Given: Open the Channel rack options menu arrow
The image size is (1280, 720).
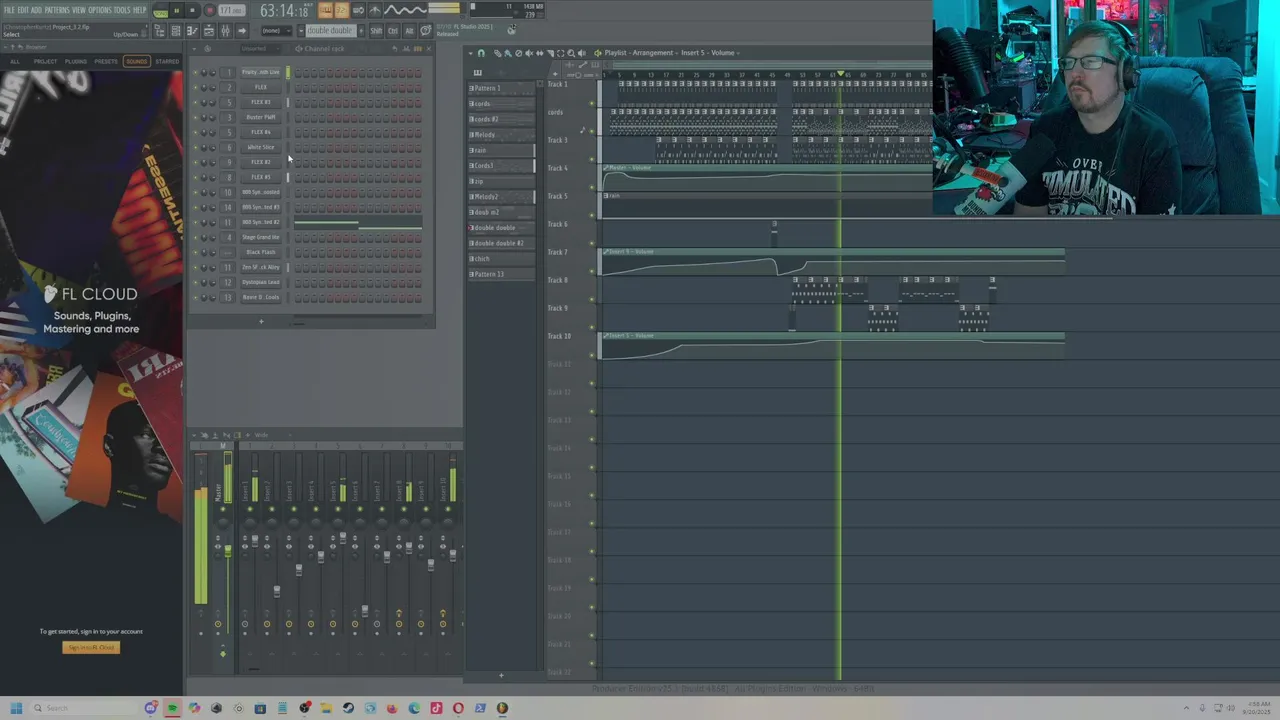Looking at the screenshot, I should coord(196,48).
